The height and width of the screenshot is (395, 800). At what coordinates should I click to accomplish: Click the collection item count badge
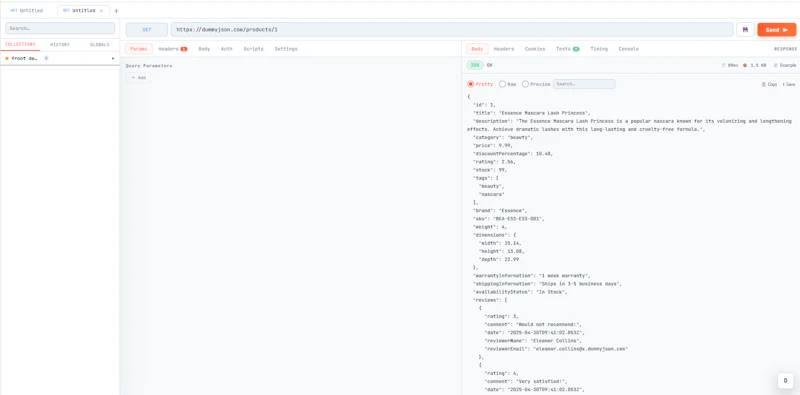pyautogui.click(x=46, y=59)
